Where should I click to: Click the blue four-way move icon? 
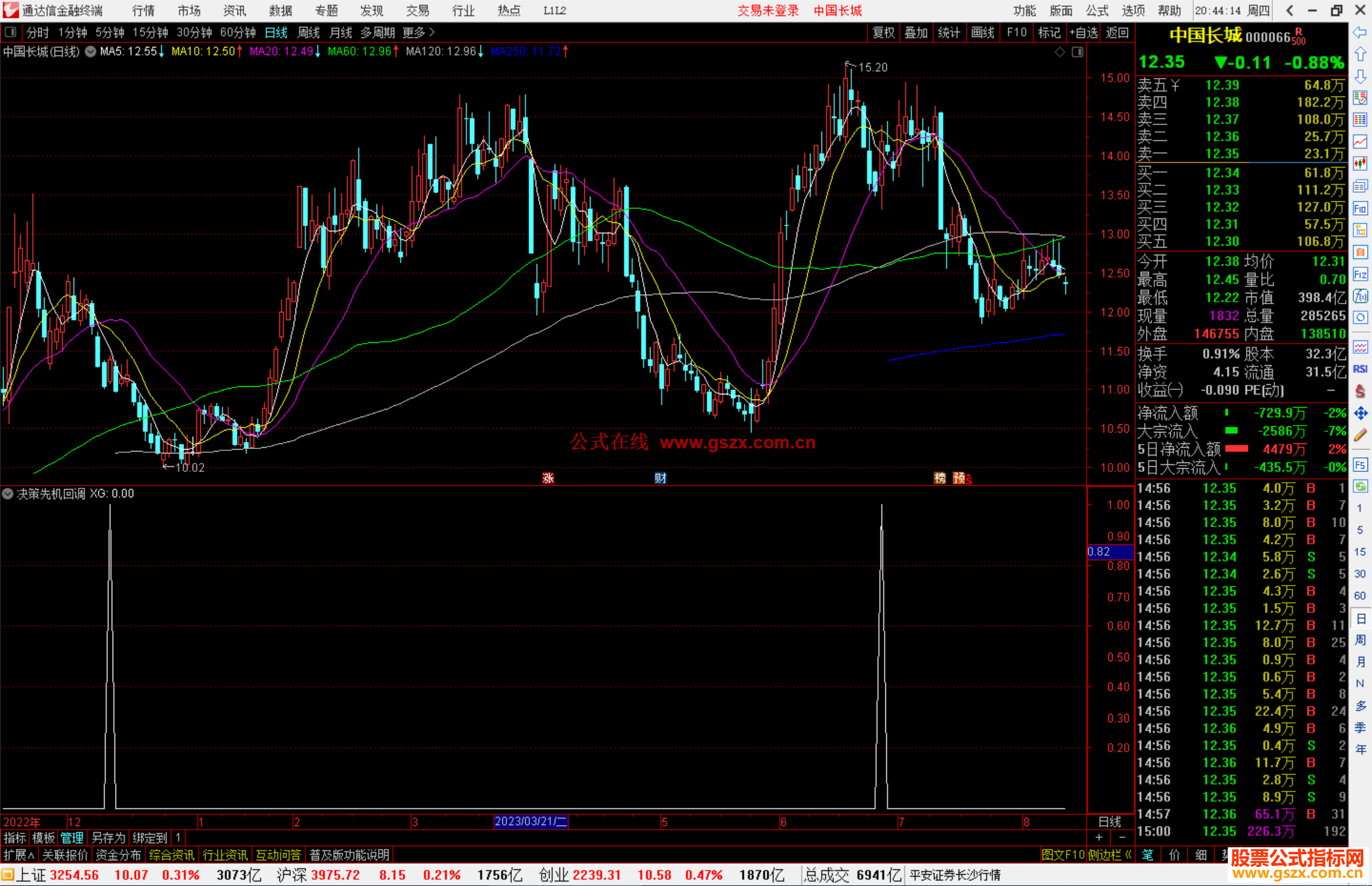pyautogui.click(x=1360, y=413)
